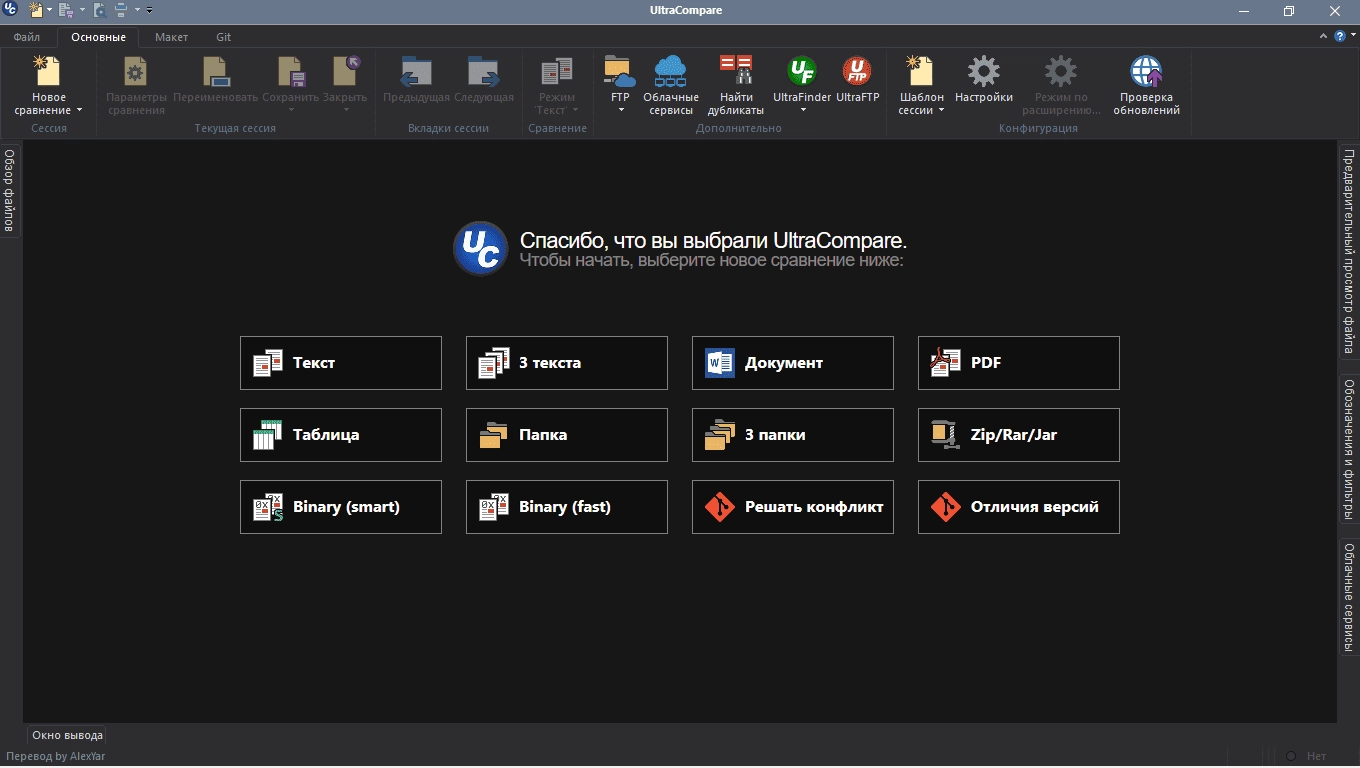This screenshot has width=1360, height=768.
Task: Open the Новое сравнение dropdown arrow
Action: point(79,111)
